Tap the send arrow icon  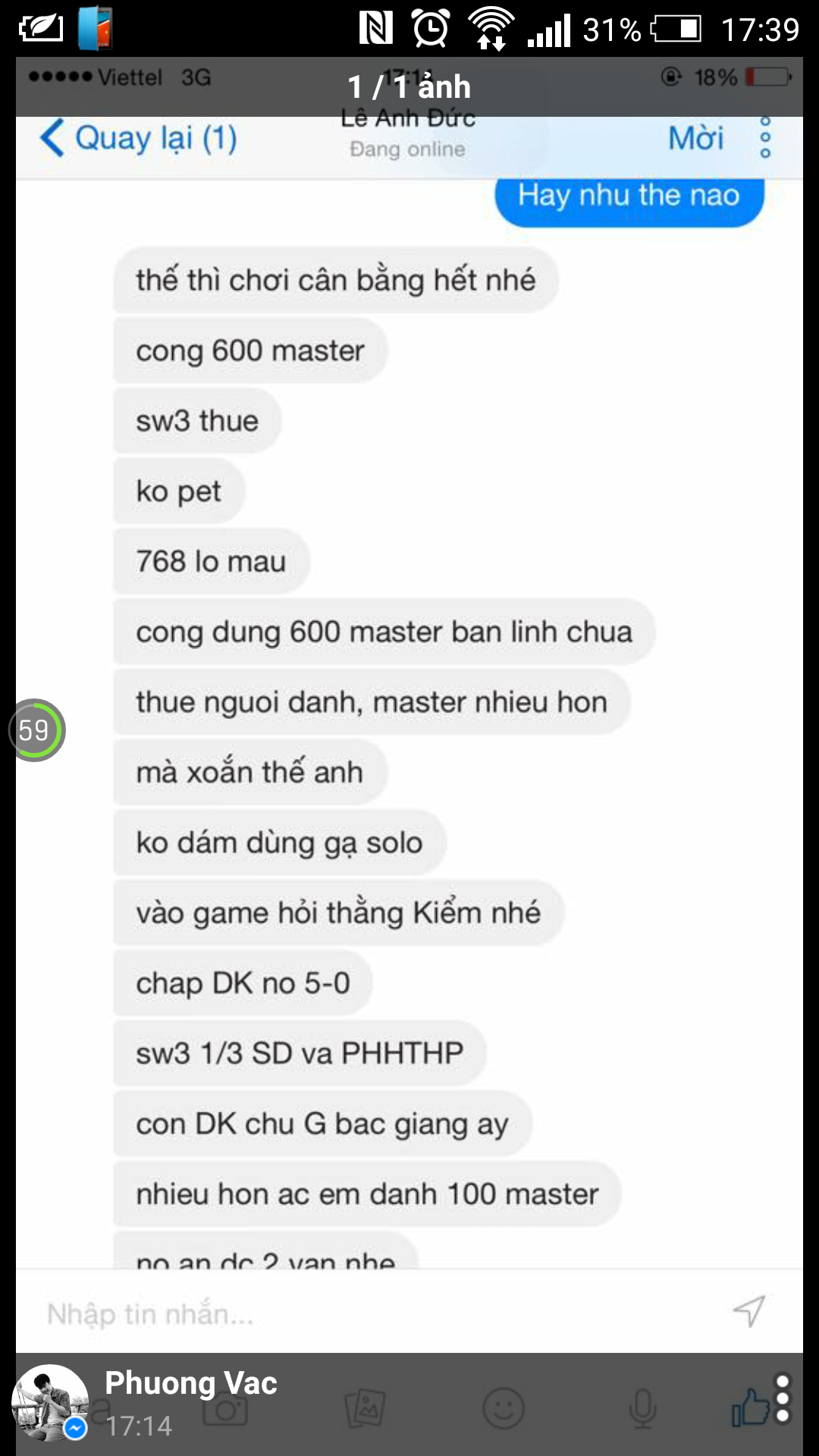point(748,1311)
